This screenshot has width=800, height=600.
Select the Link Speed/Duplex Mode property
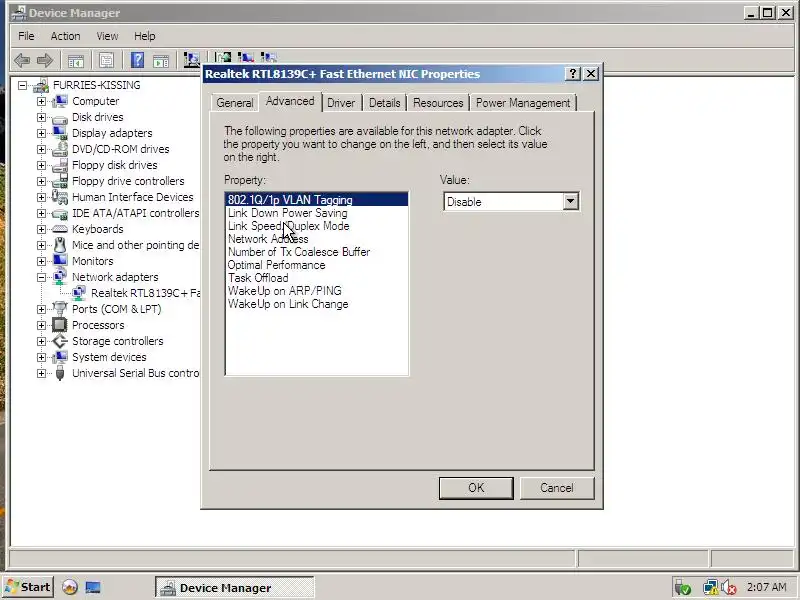[x=316, y=226]
